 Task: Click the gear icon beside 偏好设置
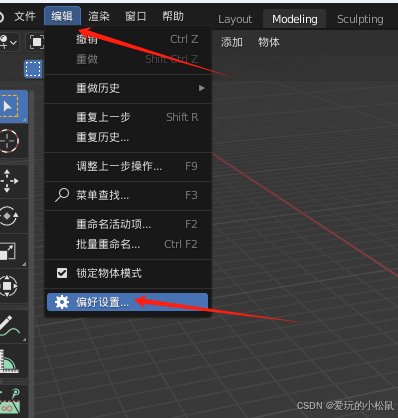(62, 302)
